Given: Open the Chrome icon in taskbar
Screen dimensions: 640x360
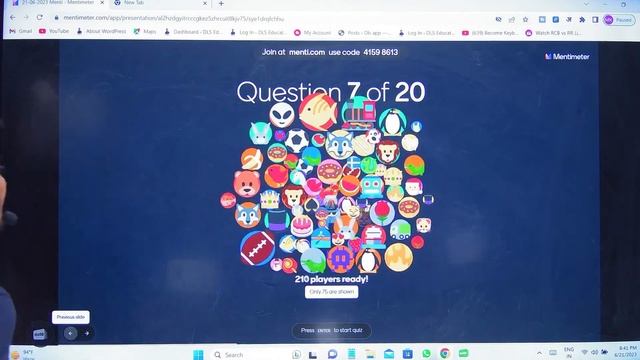Looking at the screenshot, I should 445,353.
